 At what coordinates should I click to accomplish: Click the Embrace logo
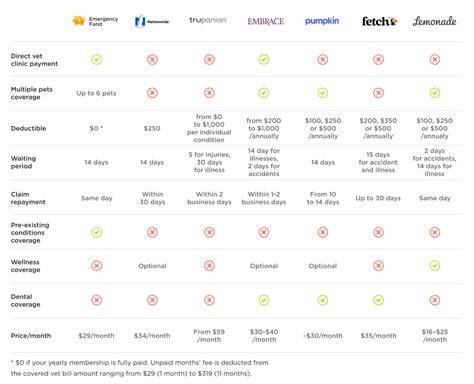(266, 21)
